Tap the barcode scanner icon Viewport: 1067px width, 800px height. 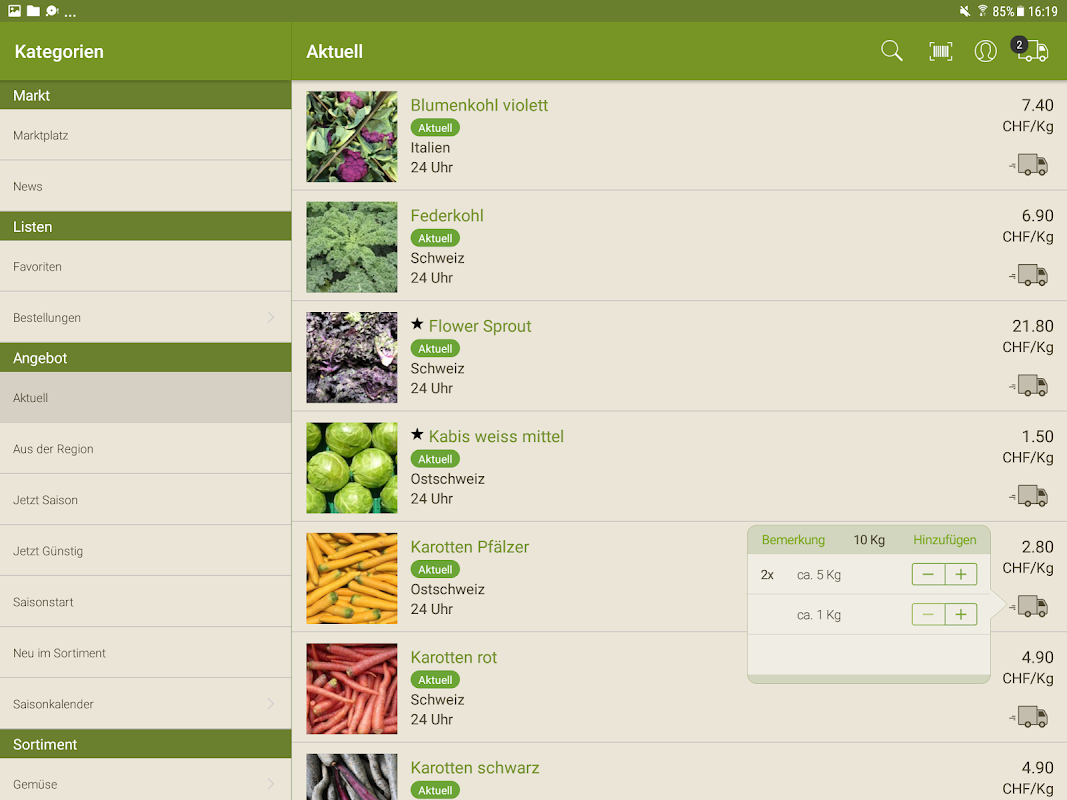point(940,51)
